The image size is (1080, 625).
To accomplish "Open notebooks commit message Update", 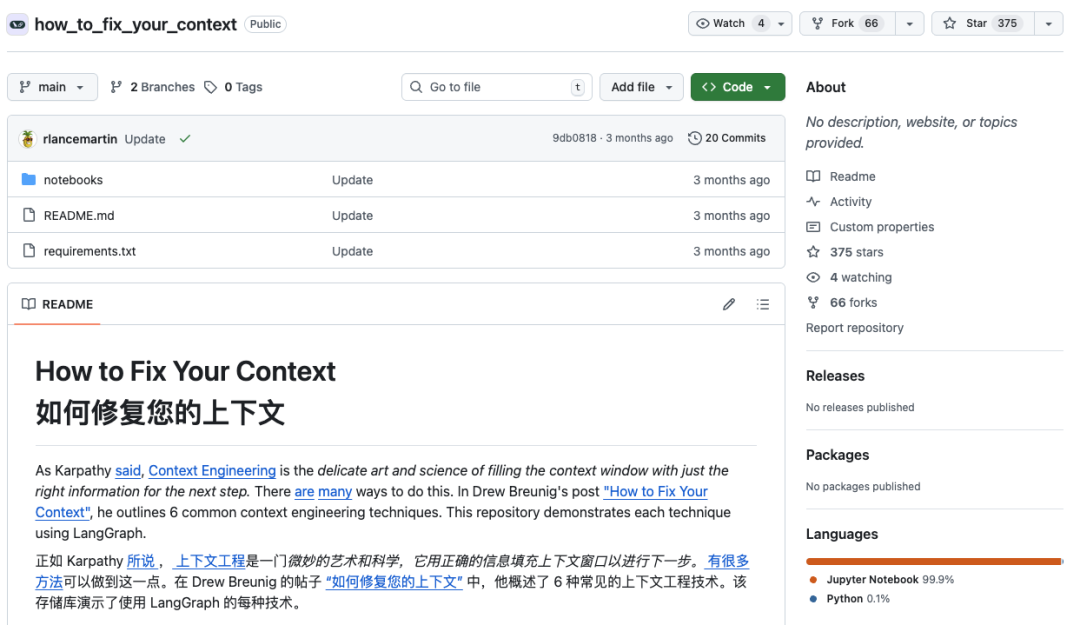I will click(352, 180).
